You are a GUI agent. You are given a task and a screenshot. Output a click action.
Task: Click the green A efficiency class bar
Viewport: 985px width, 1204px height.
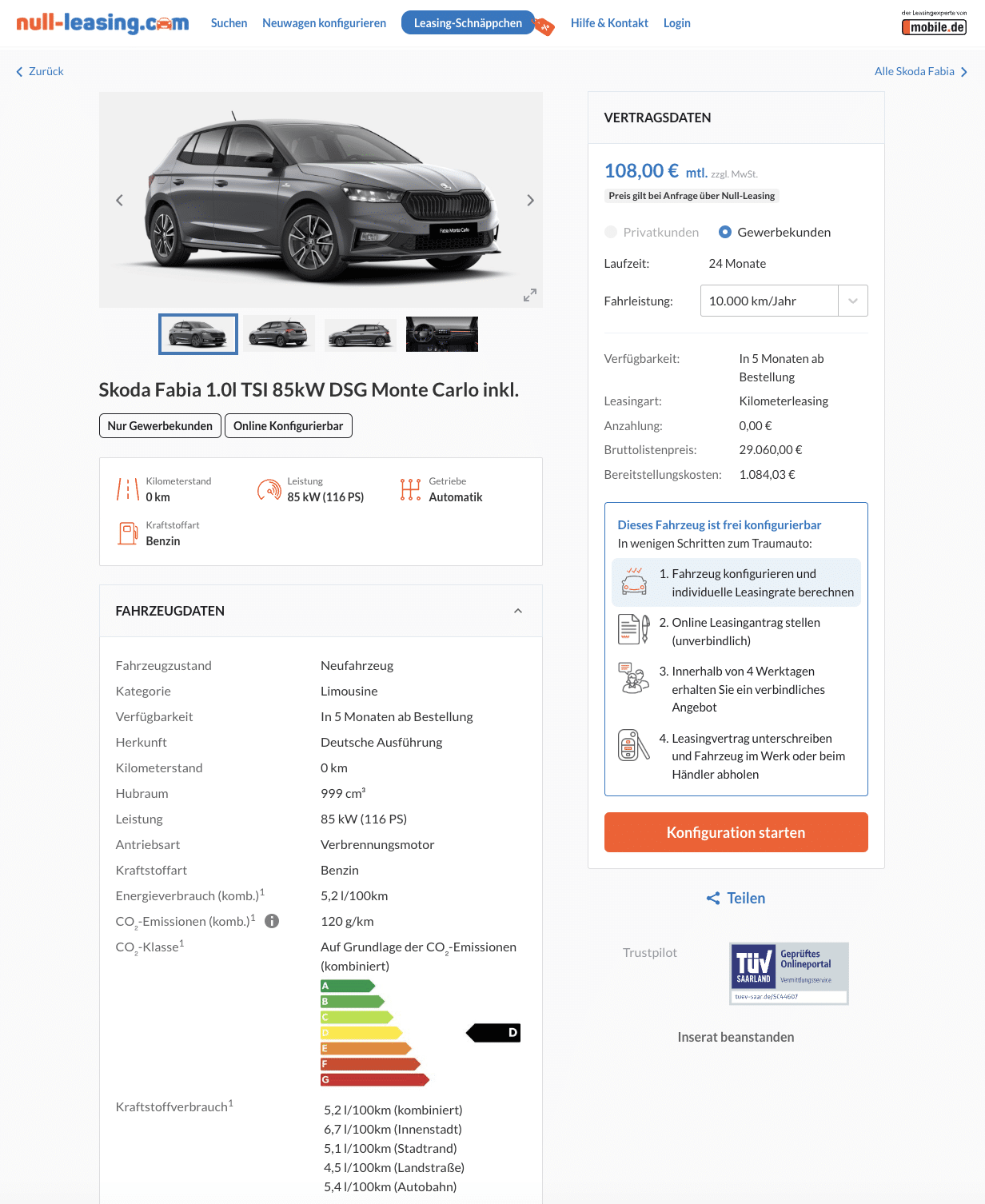[348, 986]
